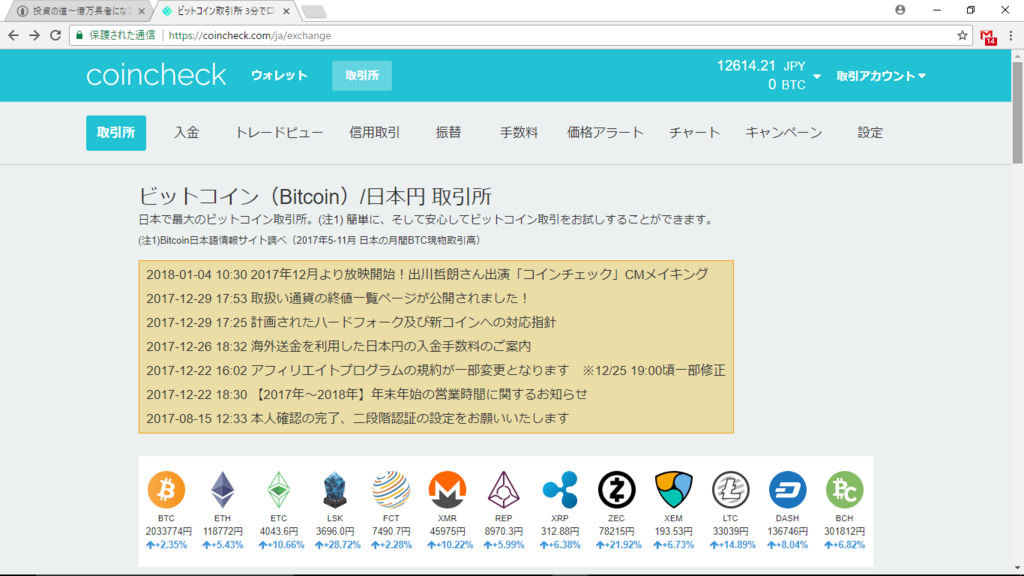1024x576 pixels.
Task: Expand the JPY/BTC balance dropdown arrow
Action: point(816,76)
